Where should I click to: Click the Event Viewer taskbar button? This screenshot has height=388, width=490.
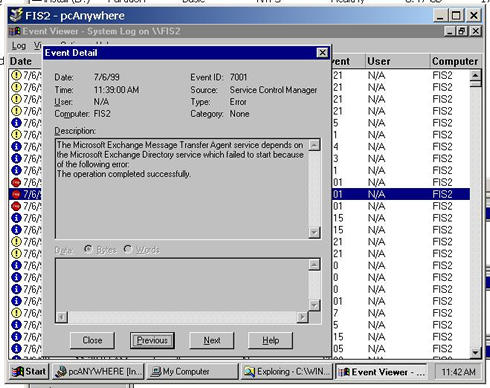point(381,371)
